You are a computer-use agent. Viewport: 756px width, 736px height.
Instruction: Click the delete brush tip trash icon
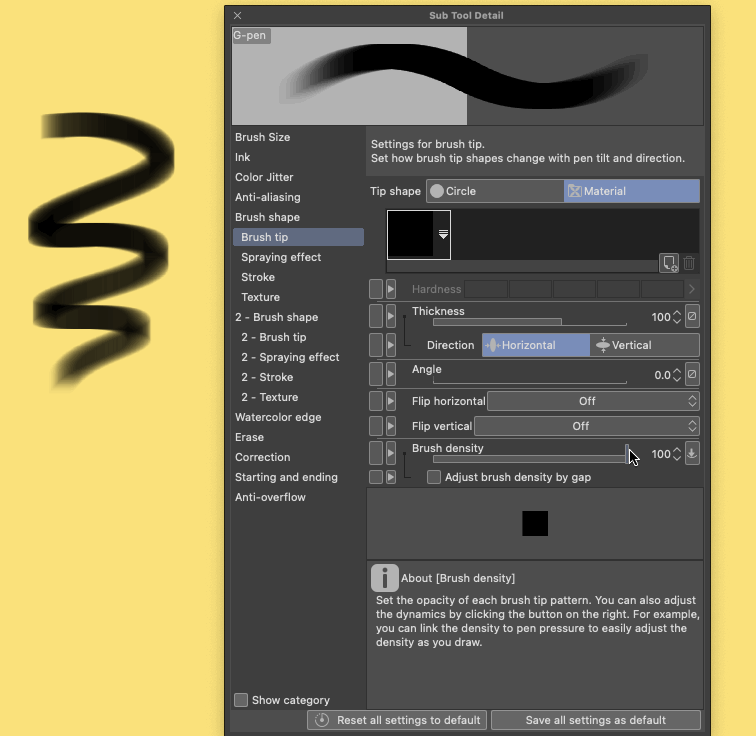[689, 263]
